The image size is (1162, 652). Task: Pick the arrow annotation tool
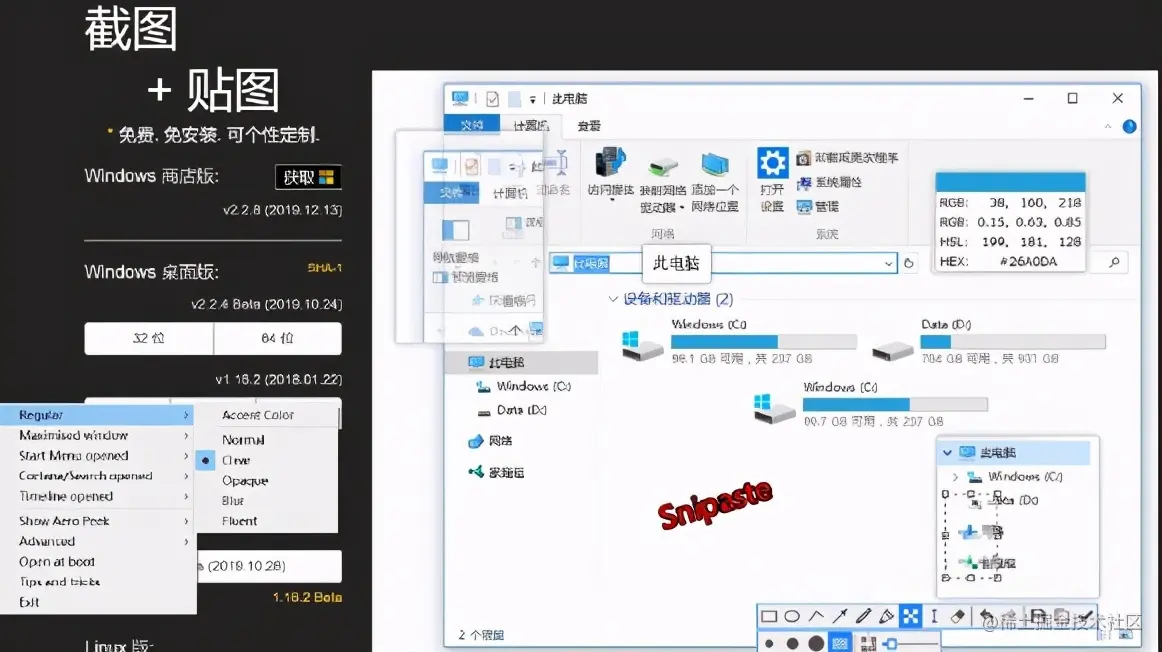[840, 615]
